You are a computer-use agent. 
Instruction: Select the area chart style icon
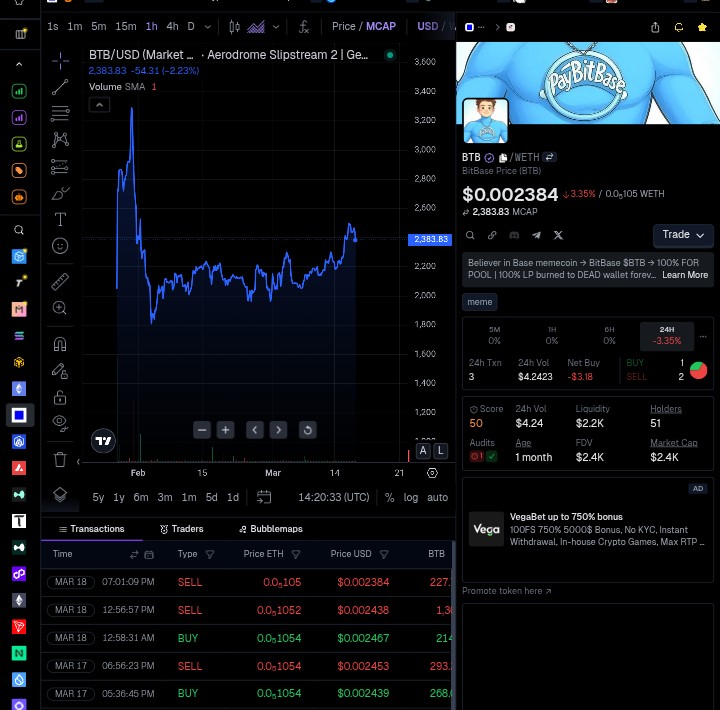point(256,27)
